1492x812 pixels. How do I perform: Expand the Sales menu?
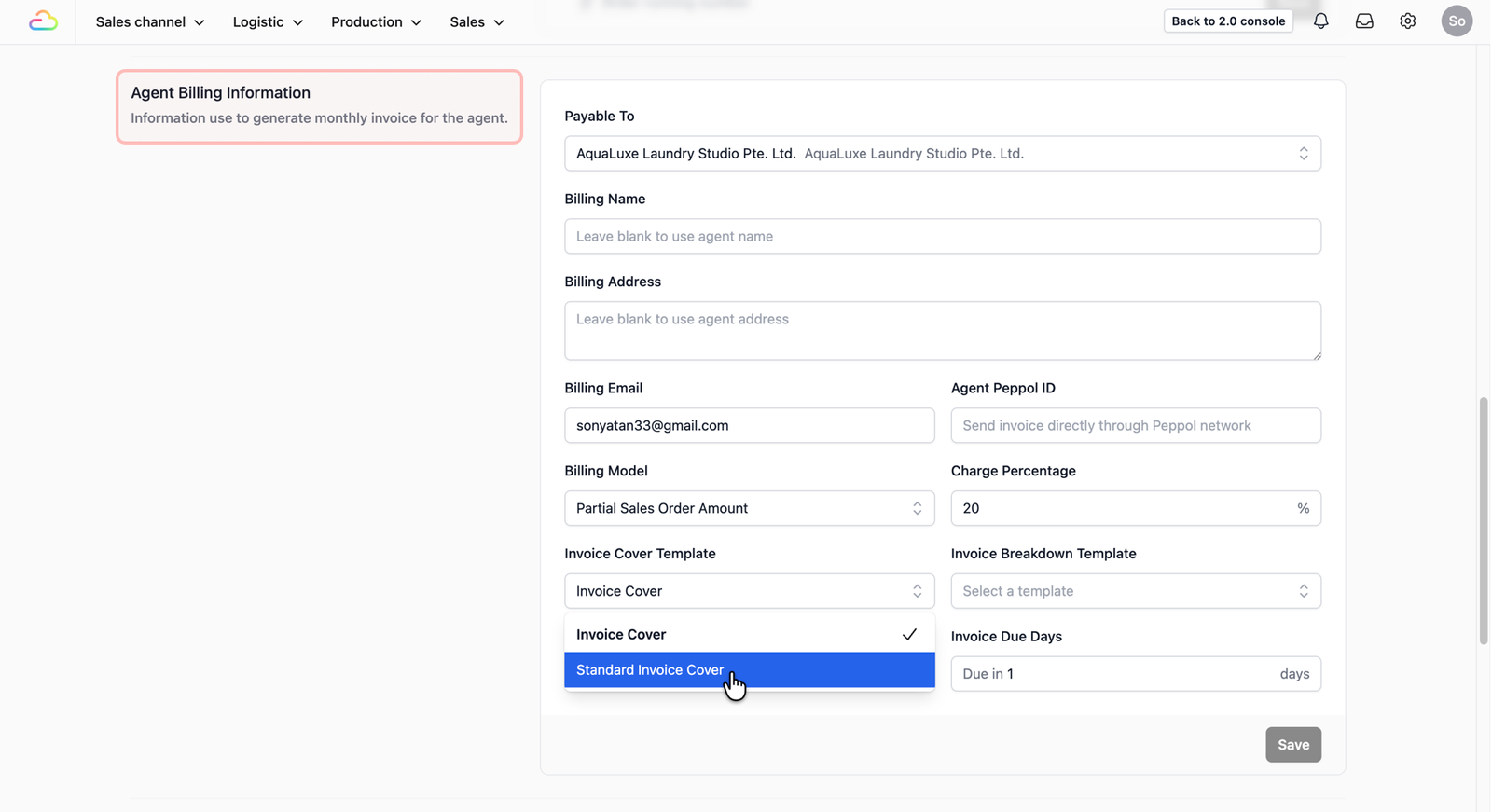click(x=477, y=21)
